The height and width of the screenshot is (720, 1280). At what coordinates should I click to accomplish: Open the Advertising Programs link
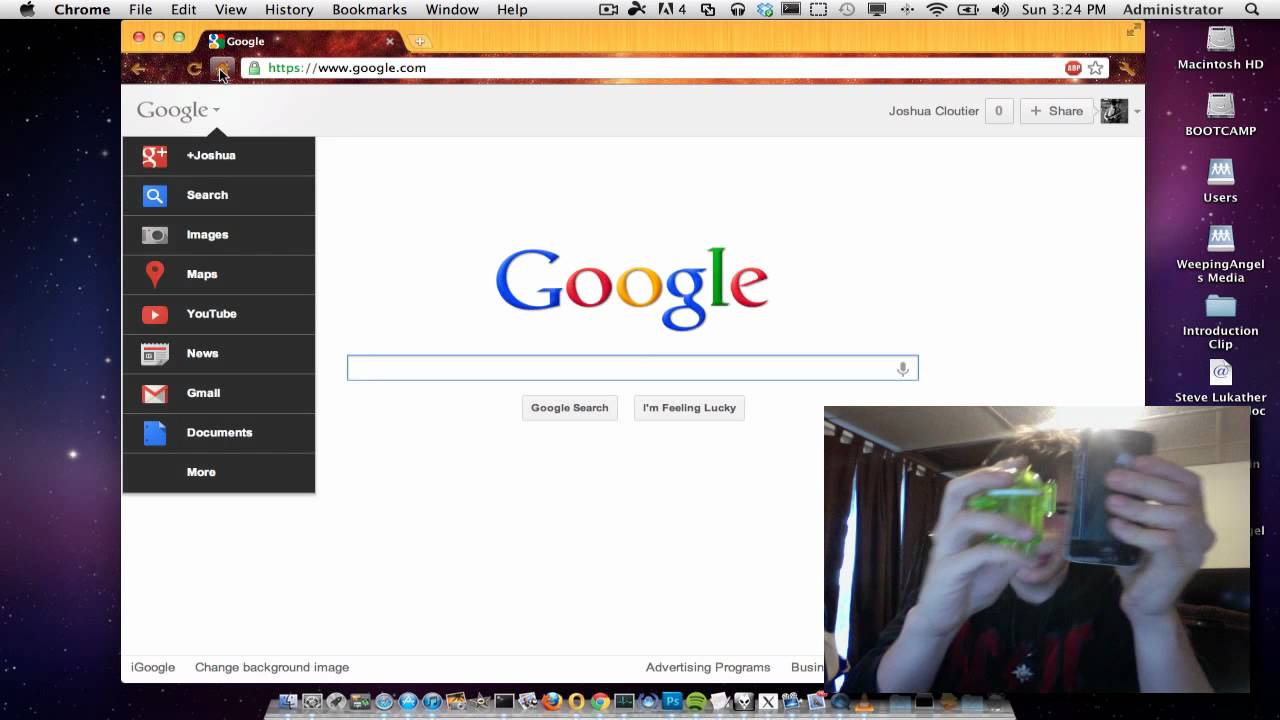click(x=708, y=667)
